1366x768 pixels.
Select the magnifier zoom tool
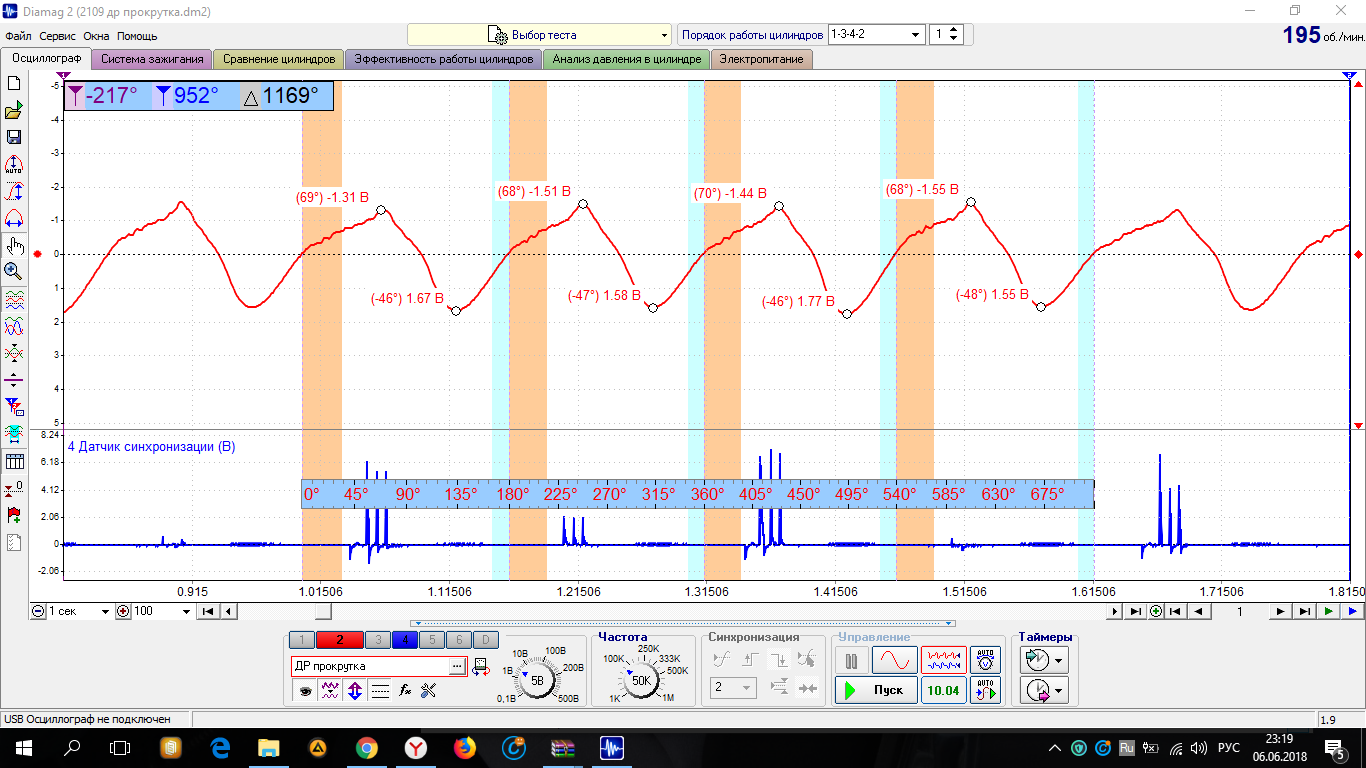pos(14,271)
